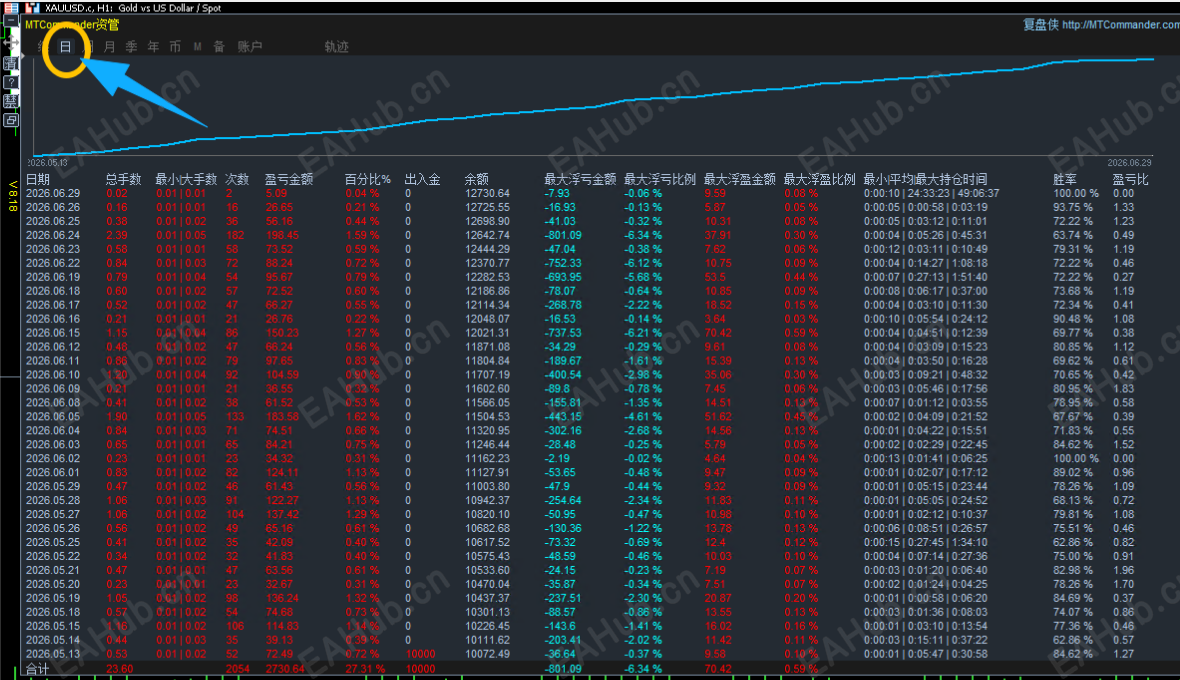Open the 年 (yearly) tab
Viewport: 1180px width, 680px height.
coord(154,47)
